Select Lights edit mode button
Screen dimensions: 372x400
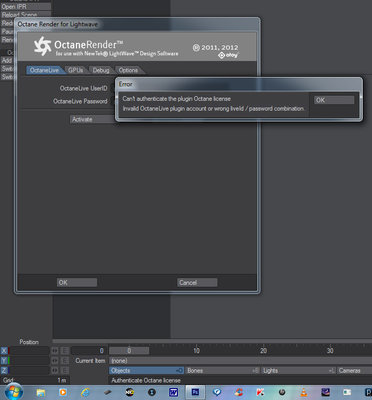tap(299, 371)
